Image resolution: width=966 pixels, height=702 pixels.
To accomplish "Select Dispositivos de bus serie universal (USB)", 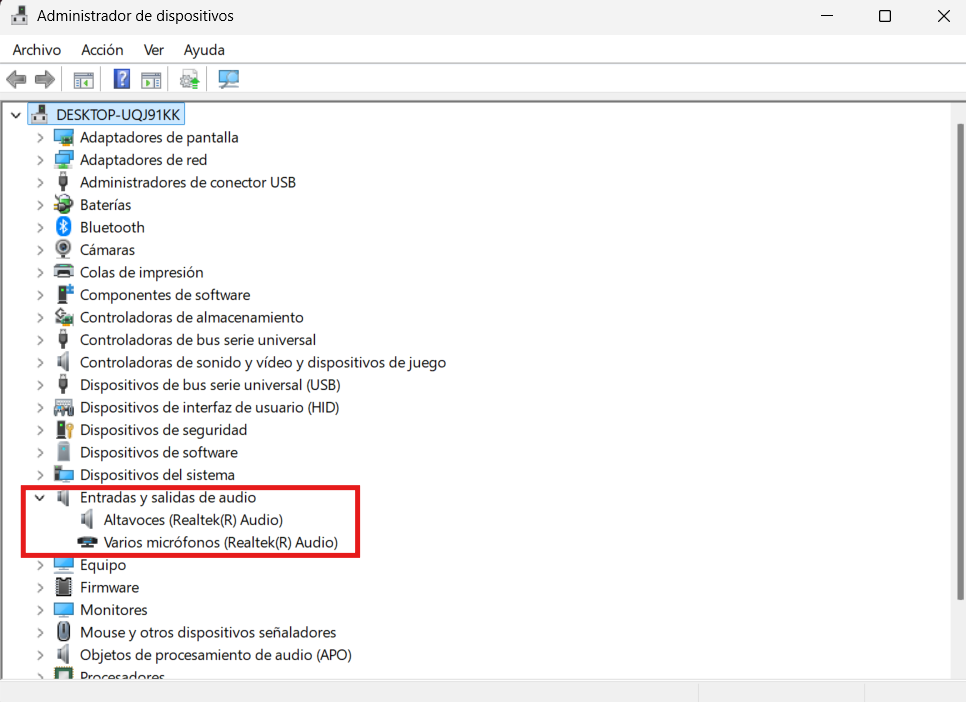I will coord(210,385).
